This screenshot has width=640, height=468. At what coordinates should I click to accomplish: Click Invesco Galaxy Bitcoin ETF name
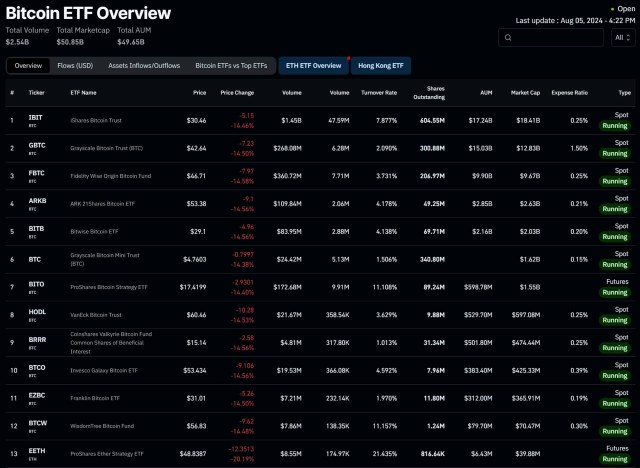(104, 370)
